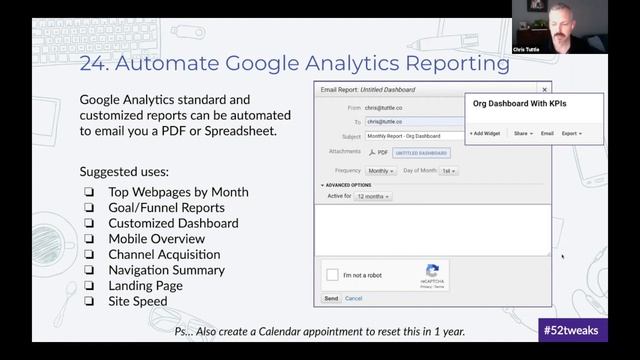Viewport: 640px width, 360px height.
Task: Click the To email address field
Action: tap(415, 122)
